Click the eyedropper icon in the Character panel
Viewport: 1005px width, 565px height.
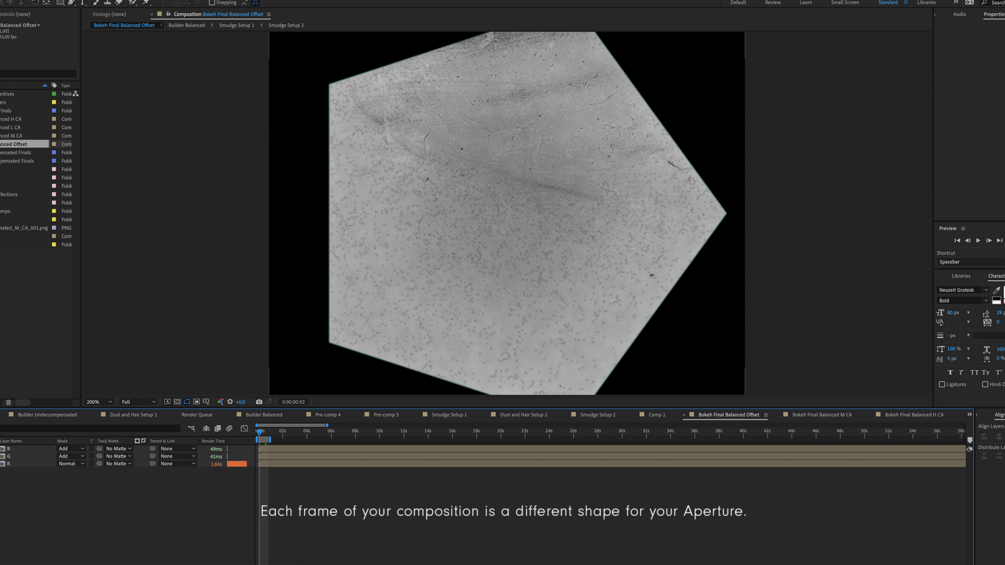997,290
